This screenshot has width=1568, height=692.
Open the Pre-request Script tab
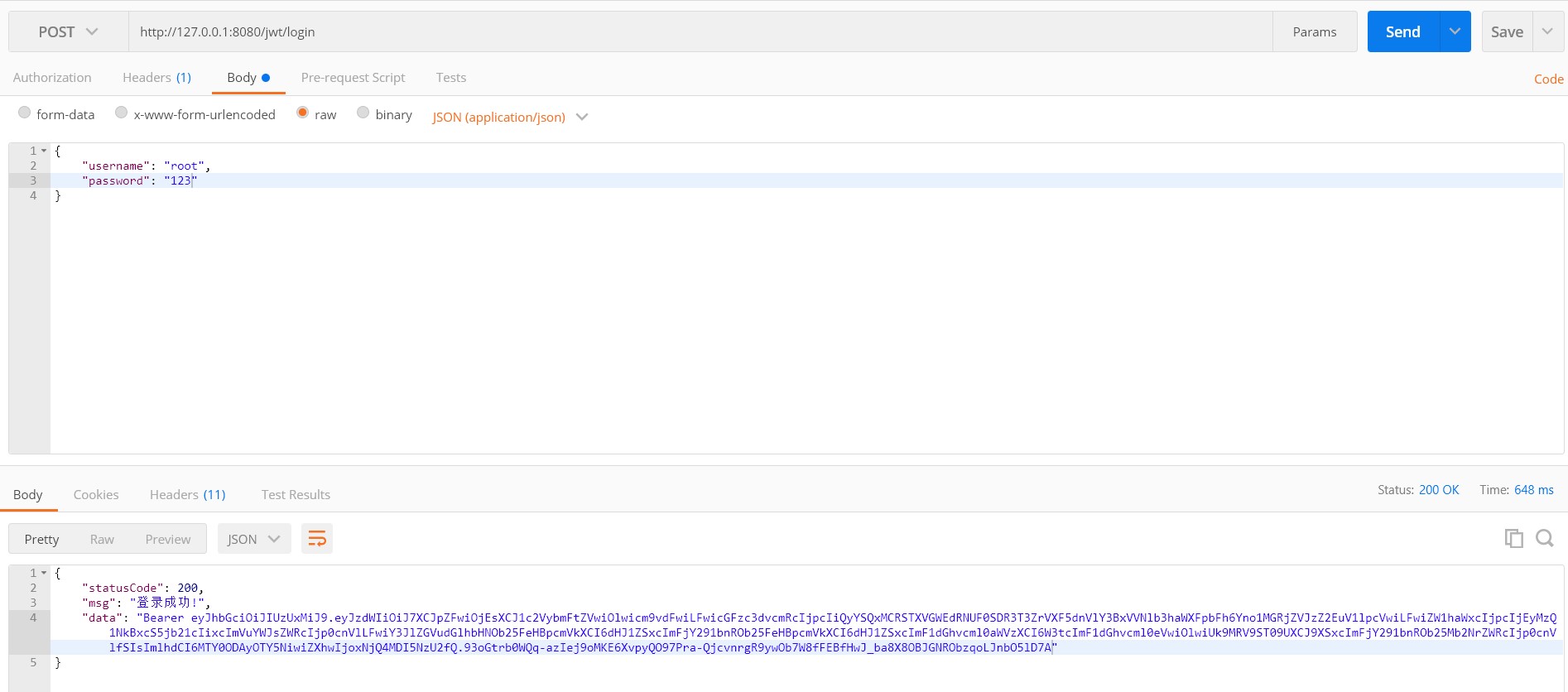tap(353, 77)
